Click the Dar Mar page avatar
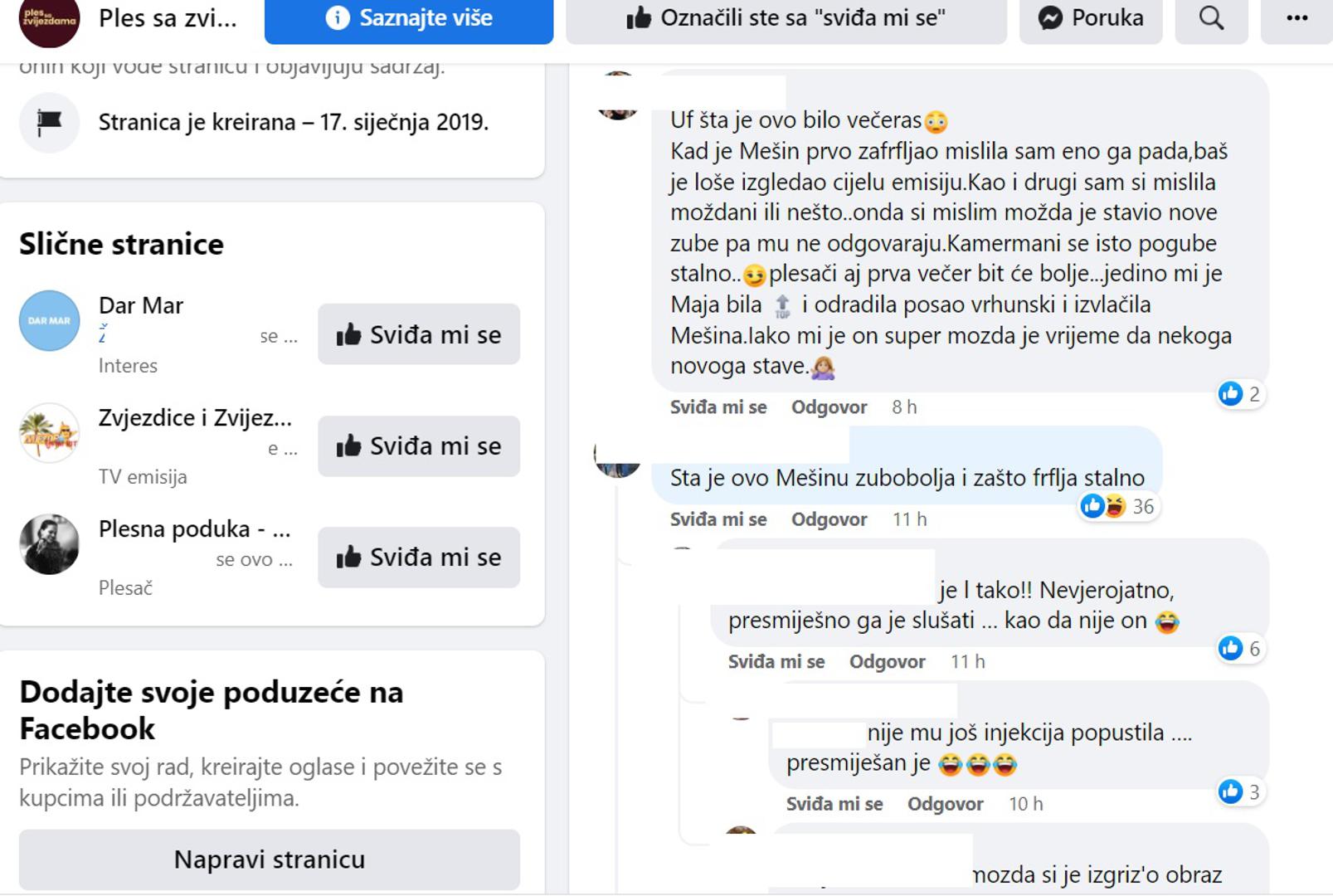Viewport: 1333px width, 896px height. pos(49,320)
